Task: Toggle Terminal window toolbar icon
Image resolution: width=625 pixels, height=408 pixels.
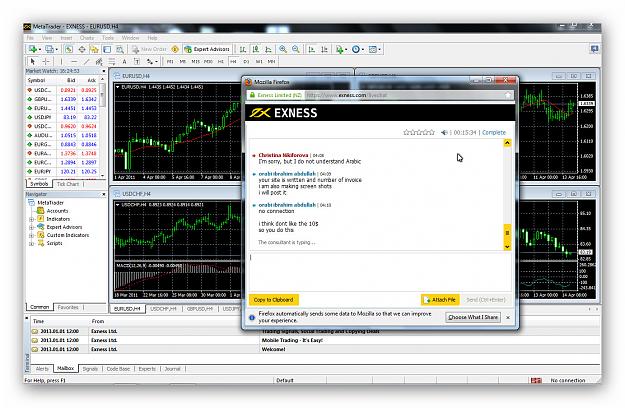Action: click(107, 49)
